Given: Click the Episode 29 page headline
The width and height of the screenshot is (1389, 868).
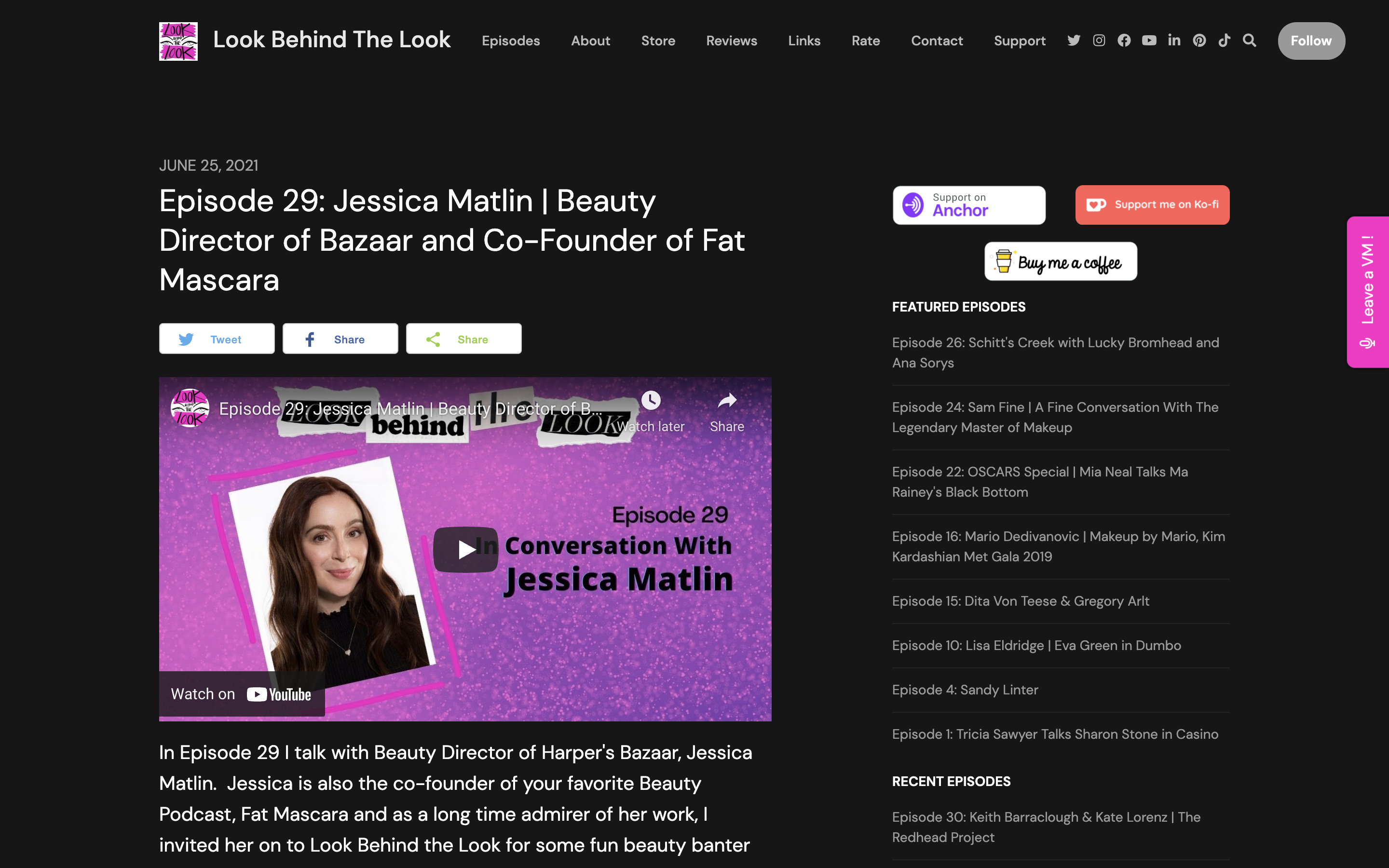Looking at the screenshot, I should pos(452,241).
